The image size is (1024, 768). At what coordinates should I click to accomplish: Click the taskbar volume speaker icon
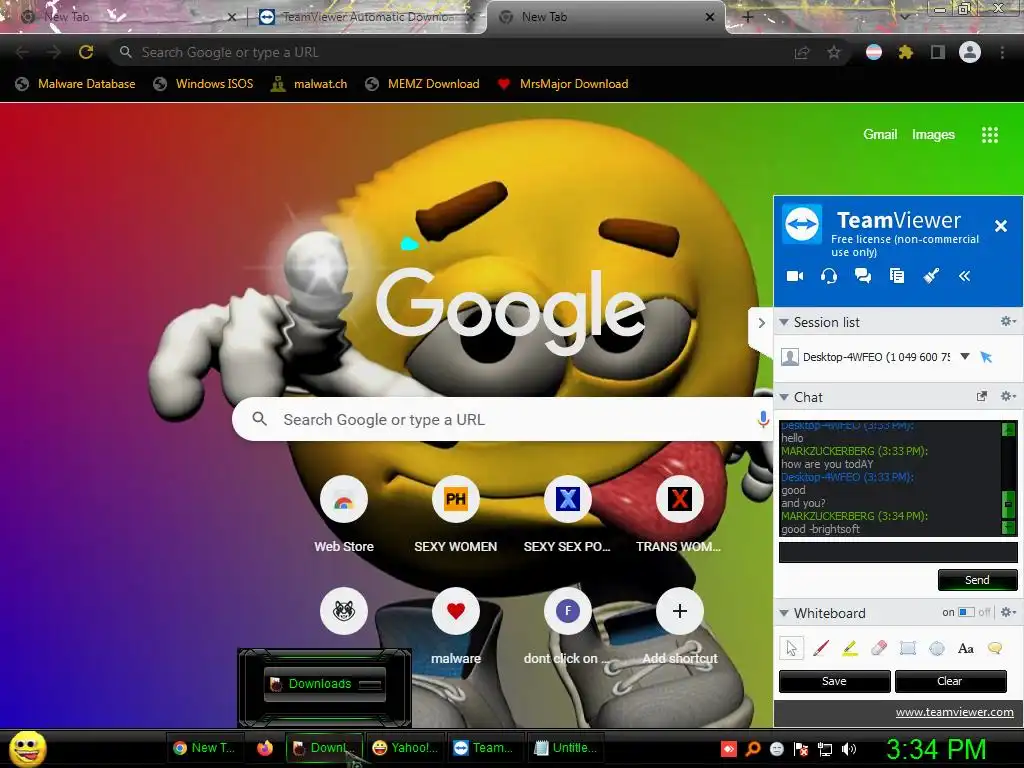[x=849, y=749]
